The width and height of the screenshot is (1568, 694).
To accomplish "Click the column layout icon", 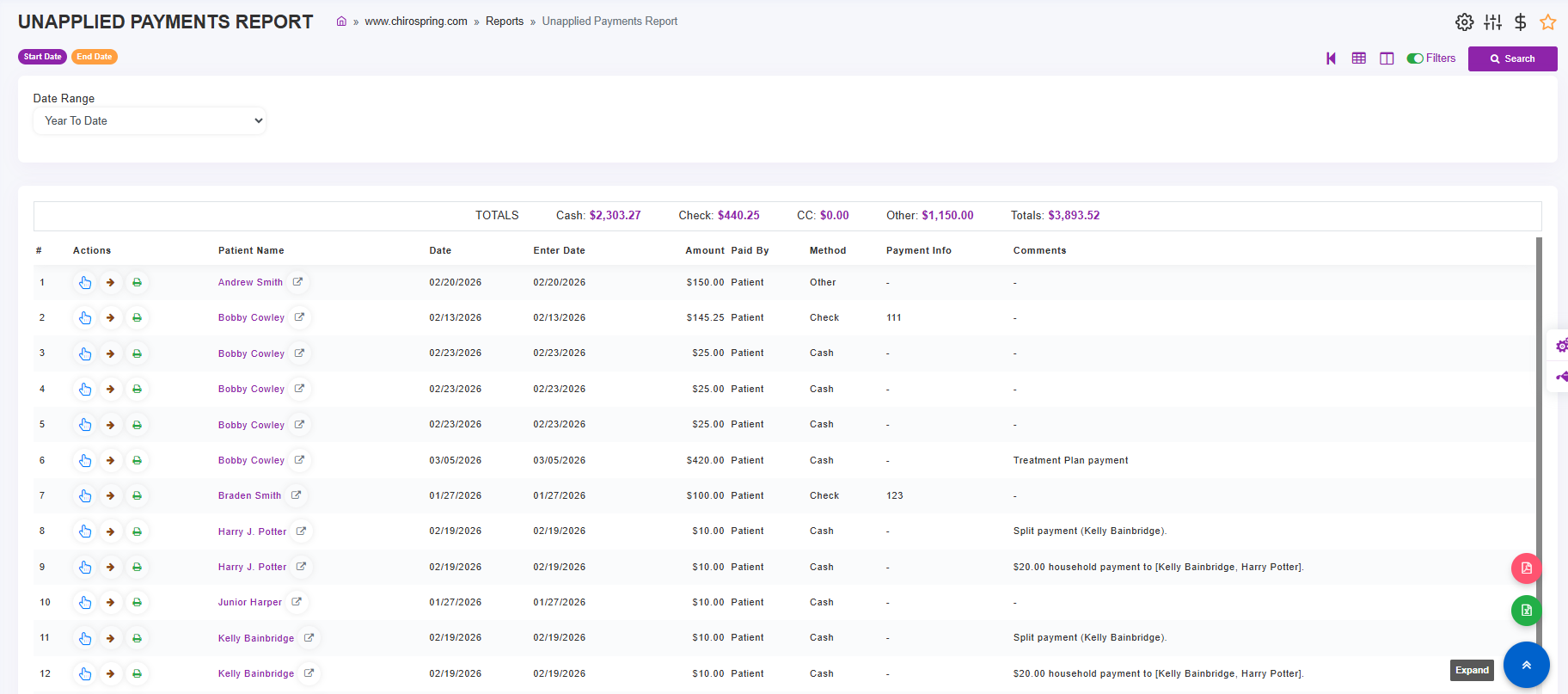I will point(1387,58).
